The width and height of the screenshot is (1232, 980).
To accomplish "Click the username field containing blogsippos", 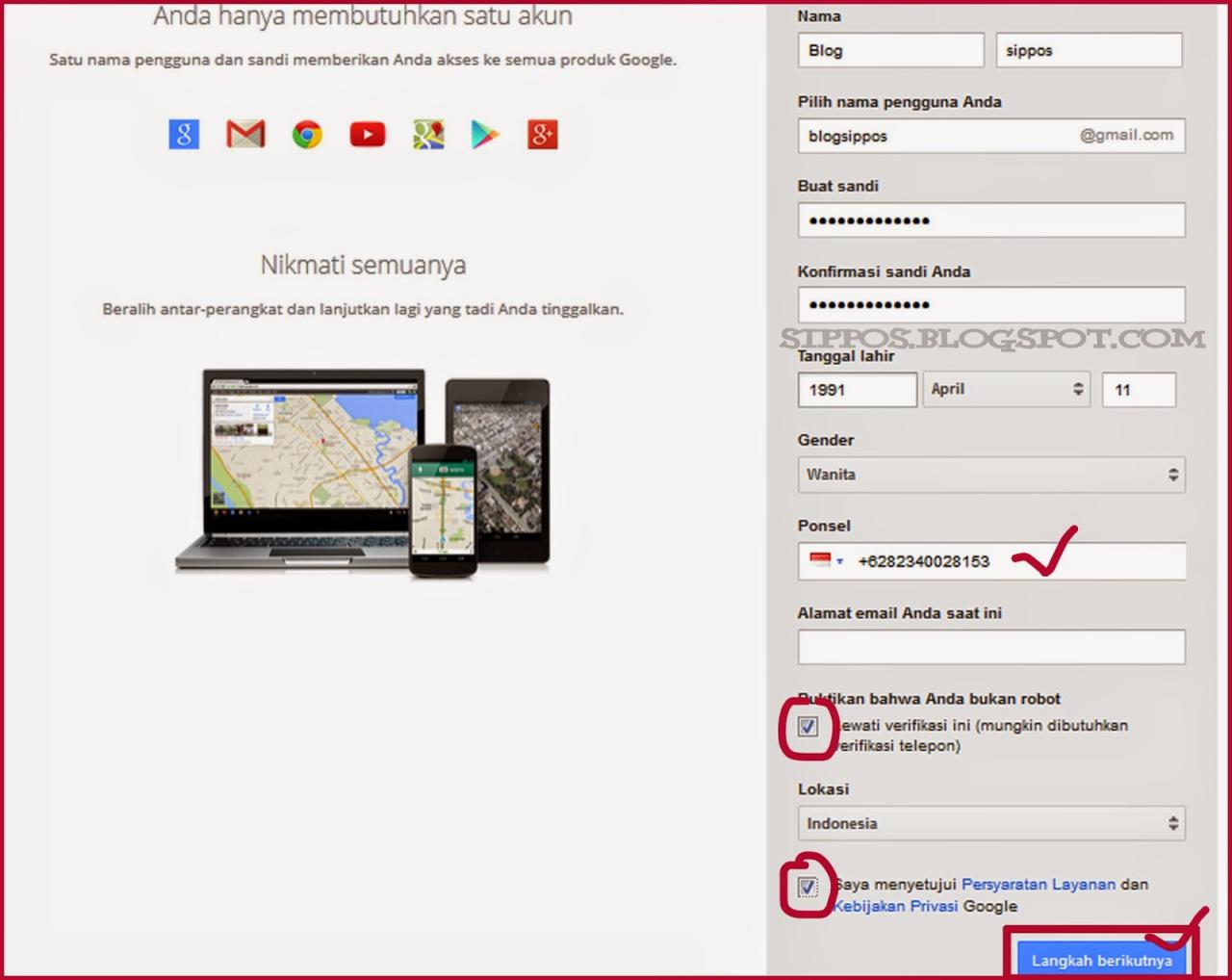I will (x=991, y=136).
